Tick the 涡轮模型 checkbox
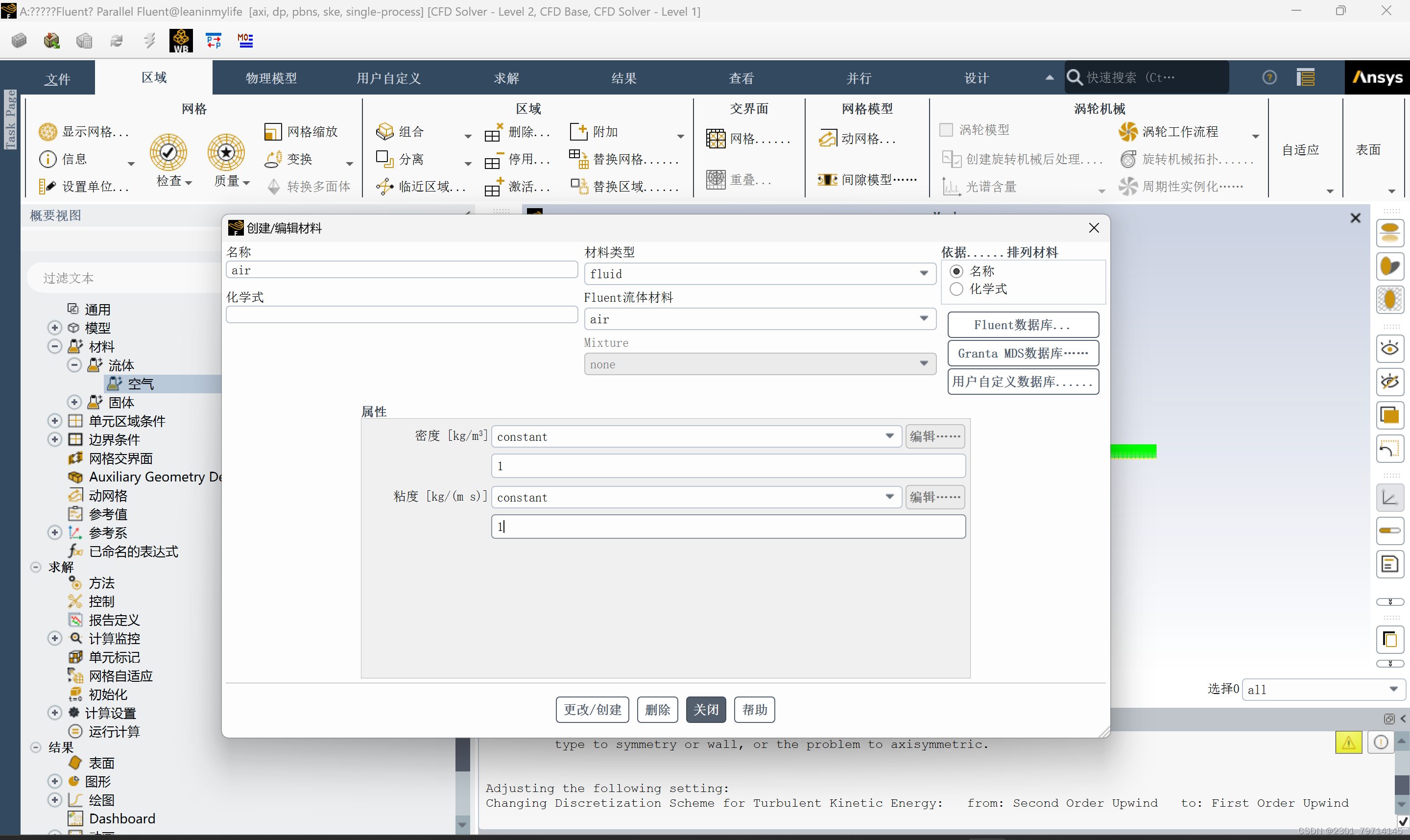 point(946,130)
